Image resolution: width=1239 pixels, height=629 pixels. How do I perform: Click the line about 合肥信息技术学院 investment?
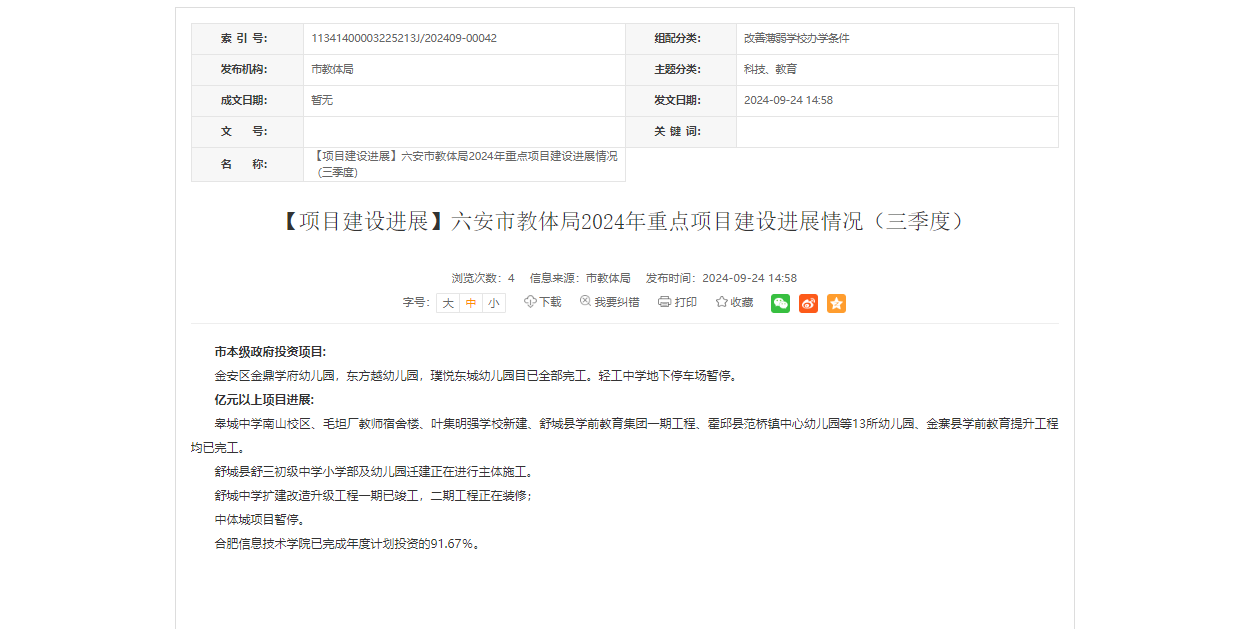click(x=347, y=544)
